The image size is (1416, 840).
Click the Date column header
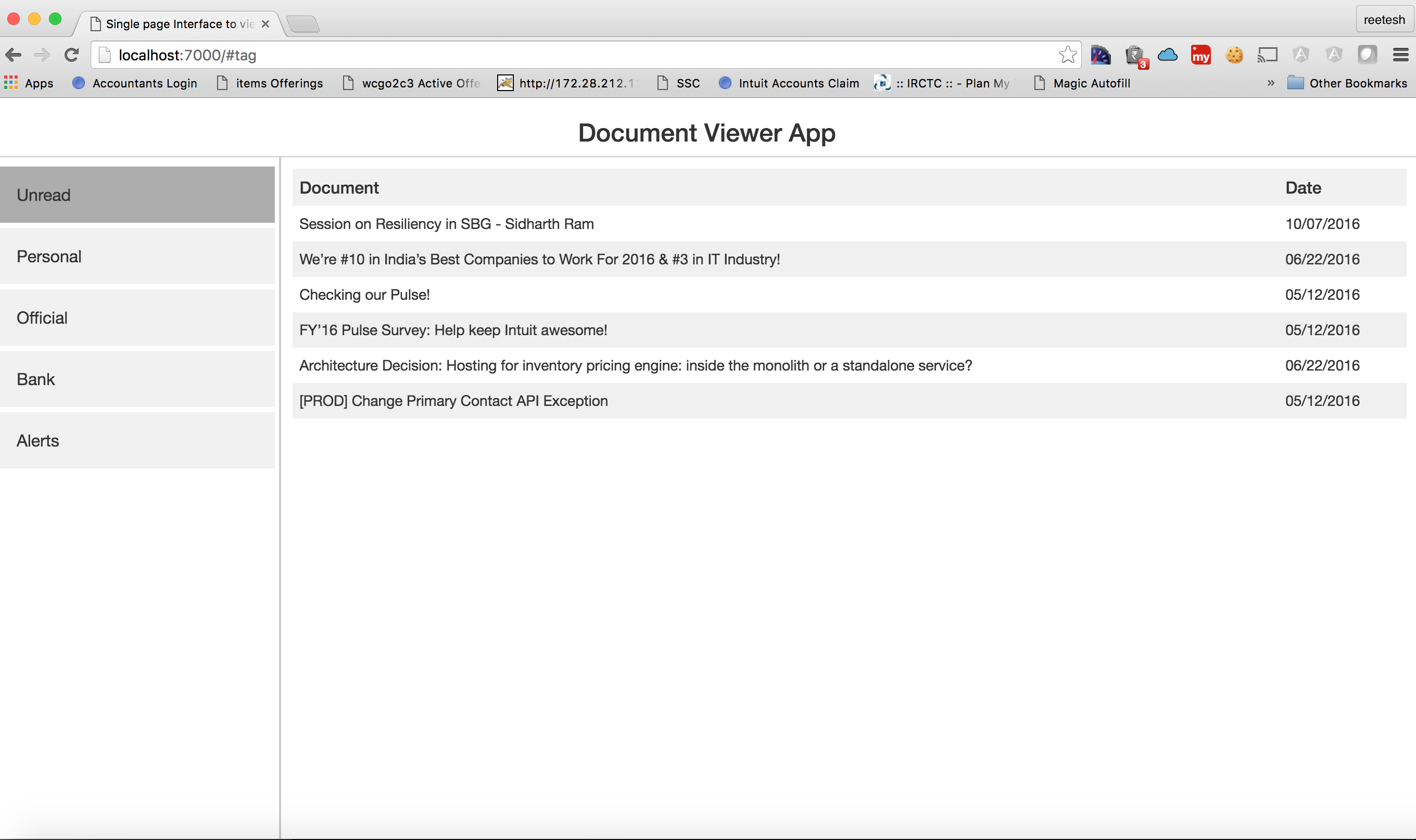tap(1303, 188)
